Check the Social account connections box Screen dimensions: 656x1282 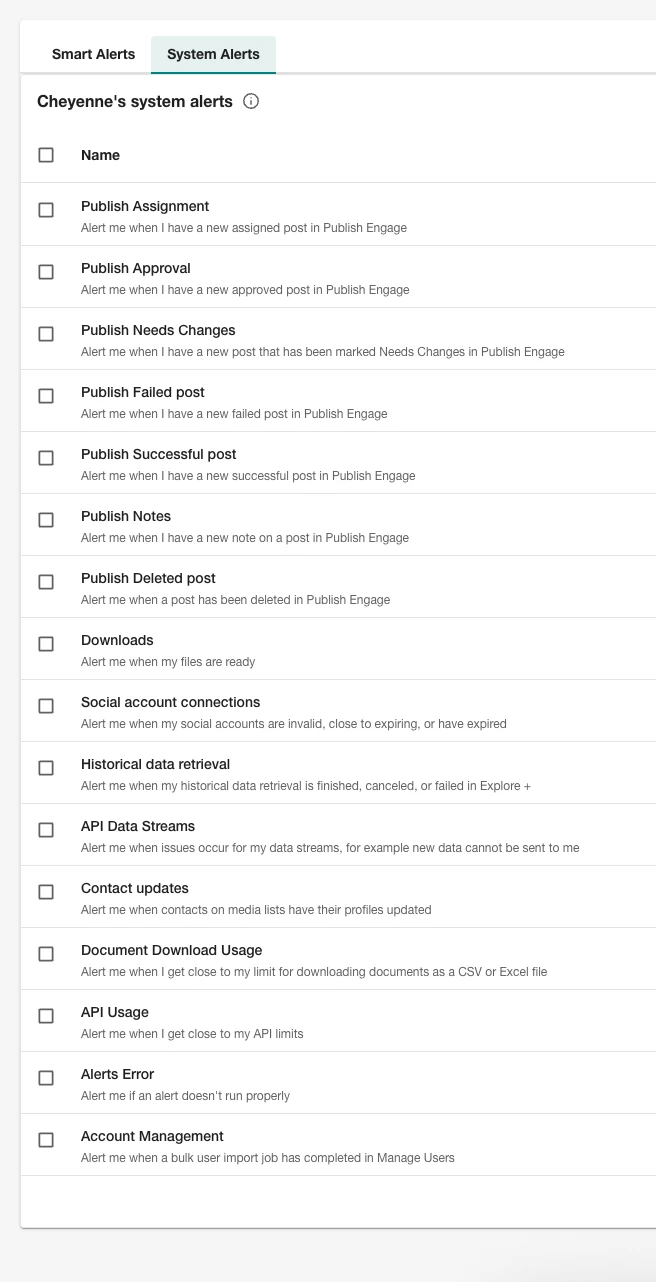pos(46,706)
